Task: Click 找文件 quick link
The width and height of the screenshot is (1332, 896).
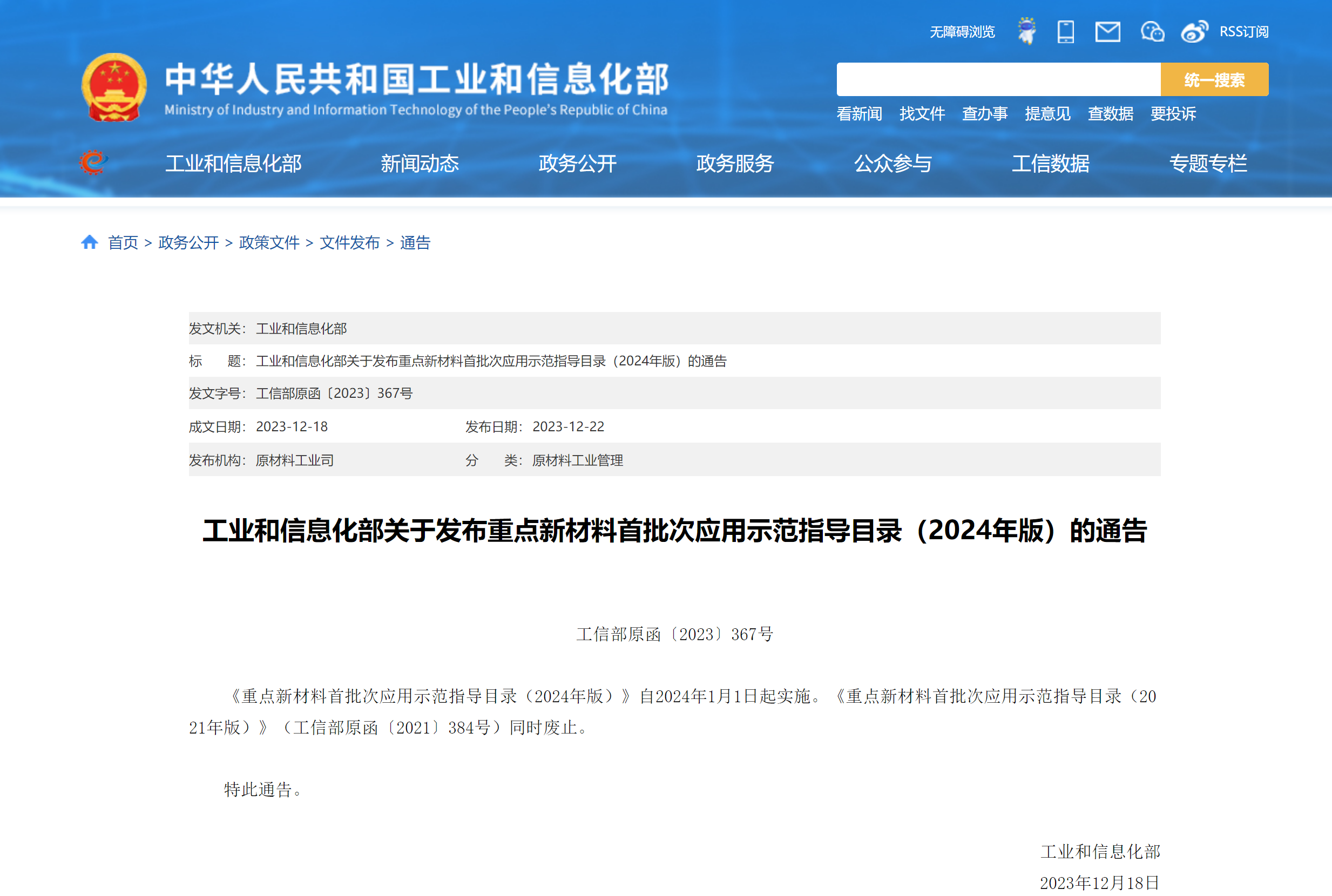Action: tap(922, 114)
